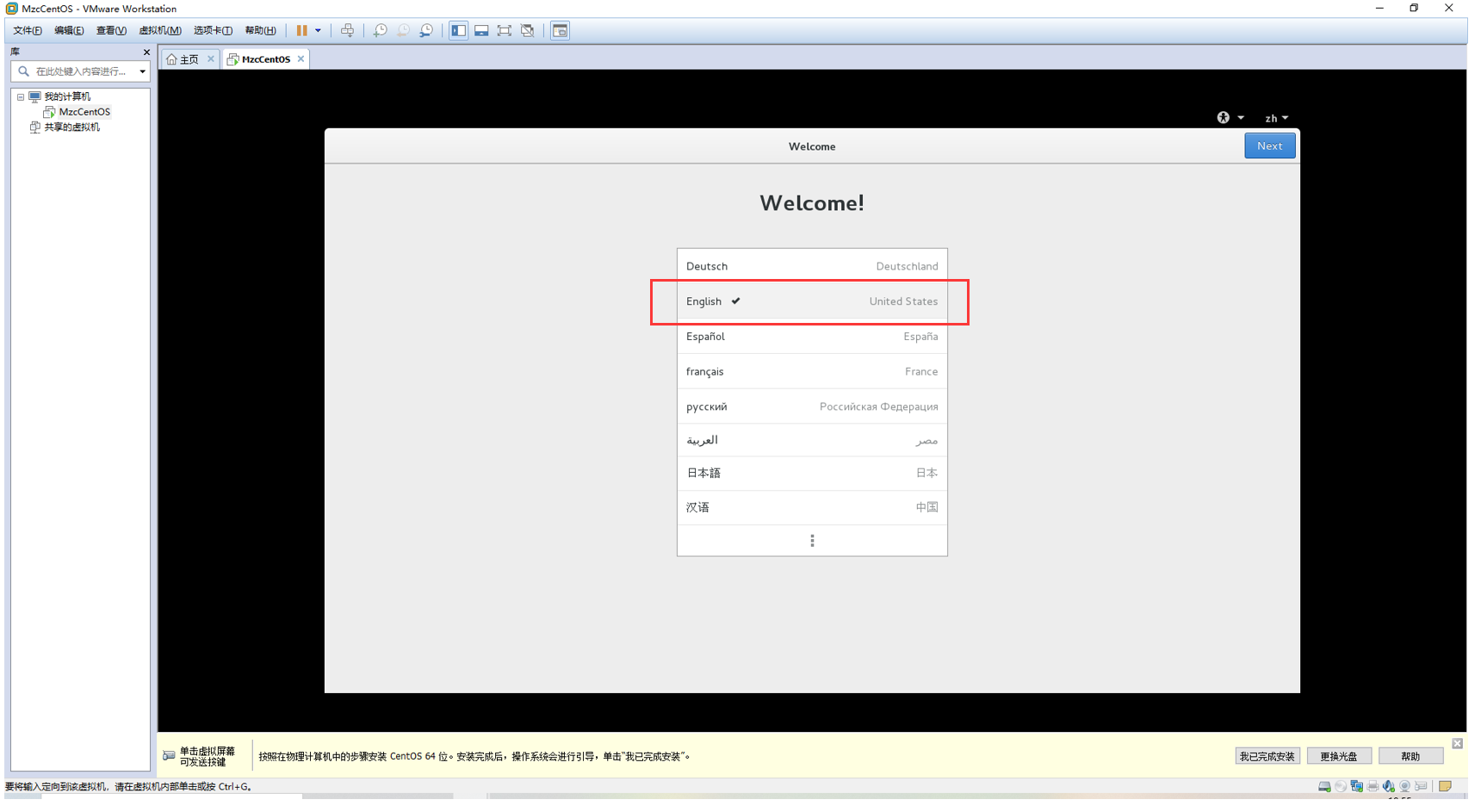
Task: Choose 日本語 language
Action: pyautogui.click(x=812, y=474)
